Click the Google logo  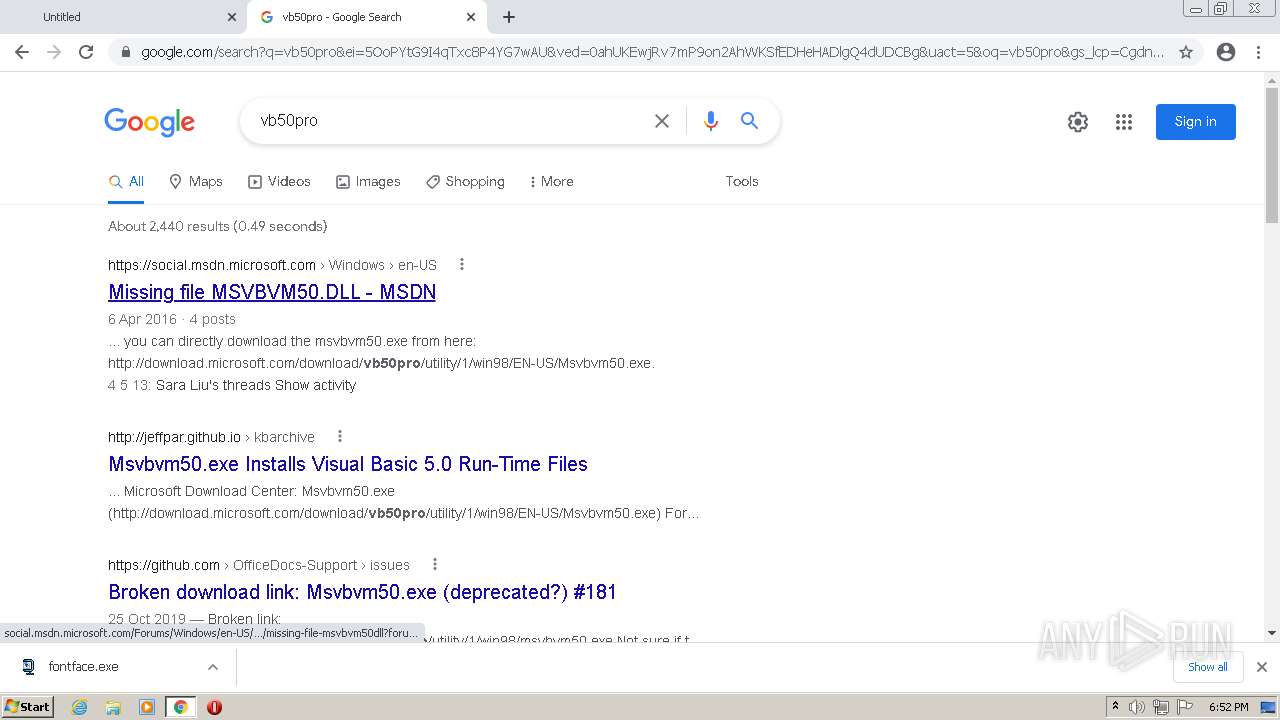coord(149,122)
